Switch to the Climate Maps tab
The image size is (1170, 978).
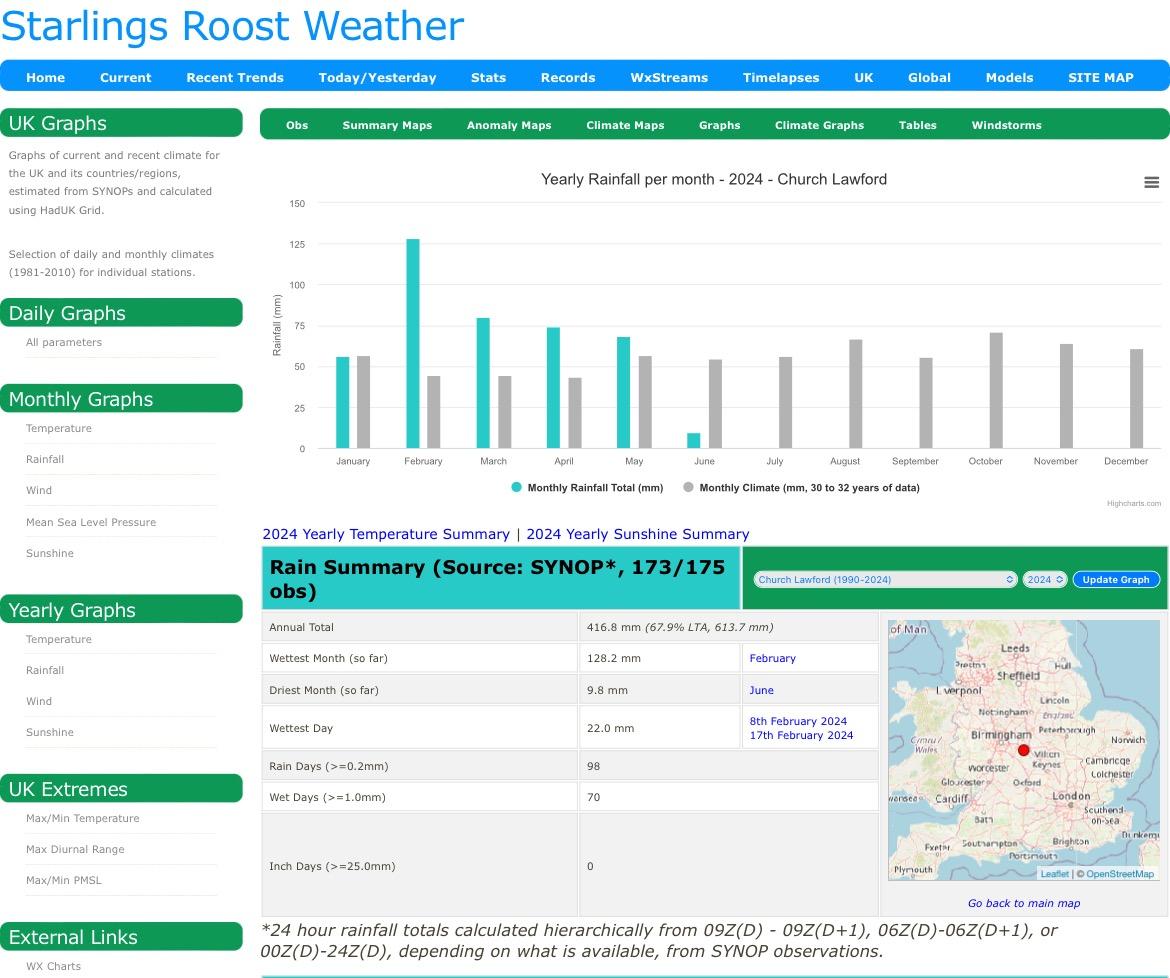coord(625,125)
